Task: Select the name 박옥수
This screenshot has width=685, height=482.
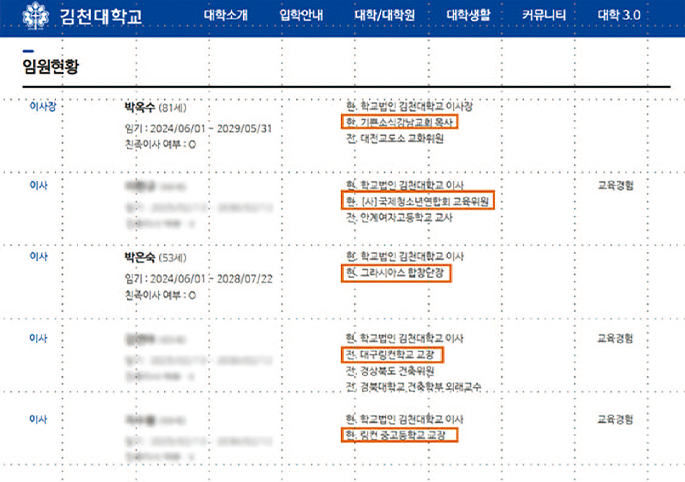Action: pyautogui.click(x=140, y=106)
